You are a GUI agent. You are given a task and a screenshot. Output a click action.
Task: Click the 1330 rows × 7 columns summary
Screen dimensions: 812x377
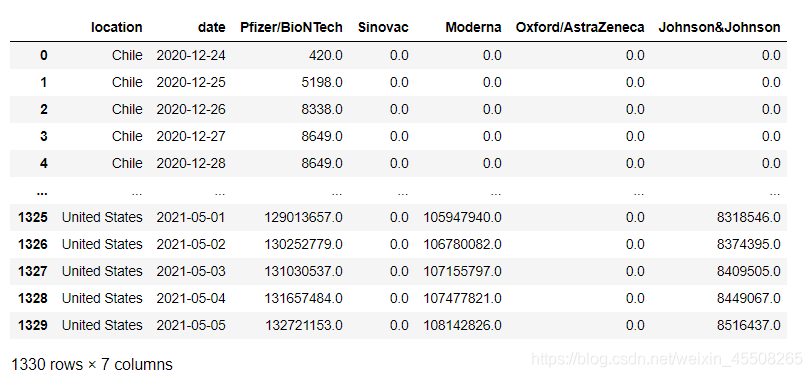92,365
